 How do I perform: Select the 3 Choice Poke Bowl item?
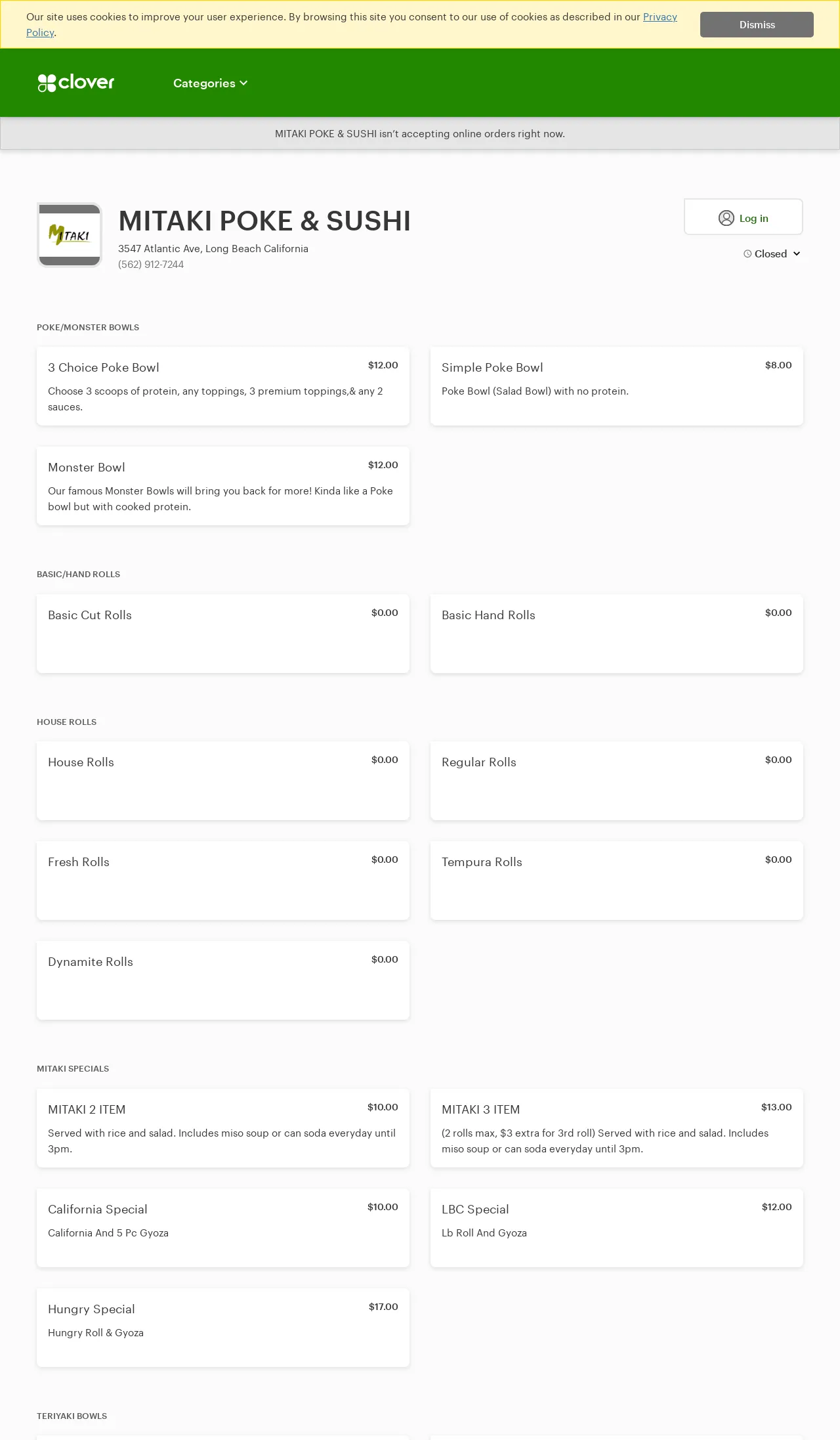point(223,386)
